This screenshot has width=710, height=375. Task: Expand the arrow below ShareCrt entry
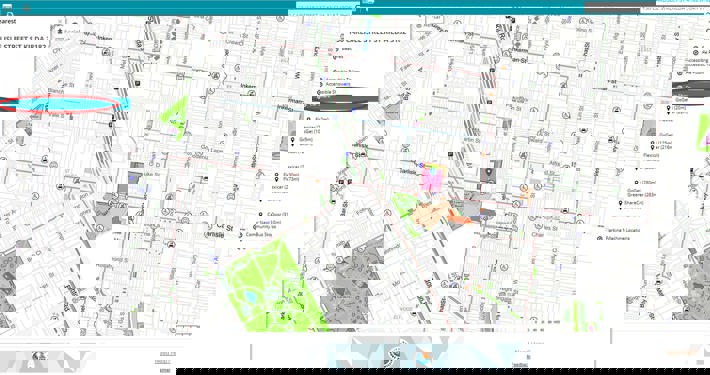coord(620,209)
